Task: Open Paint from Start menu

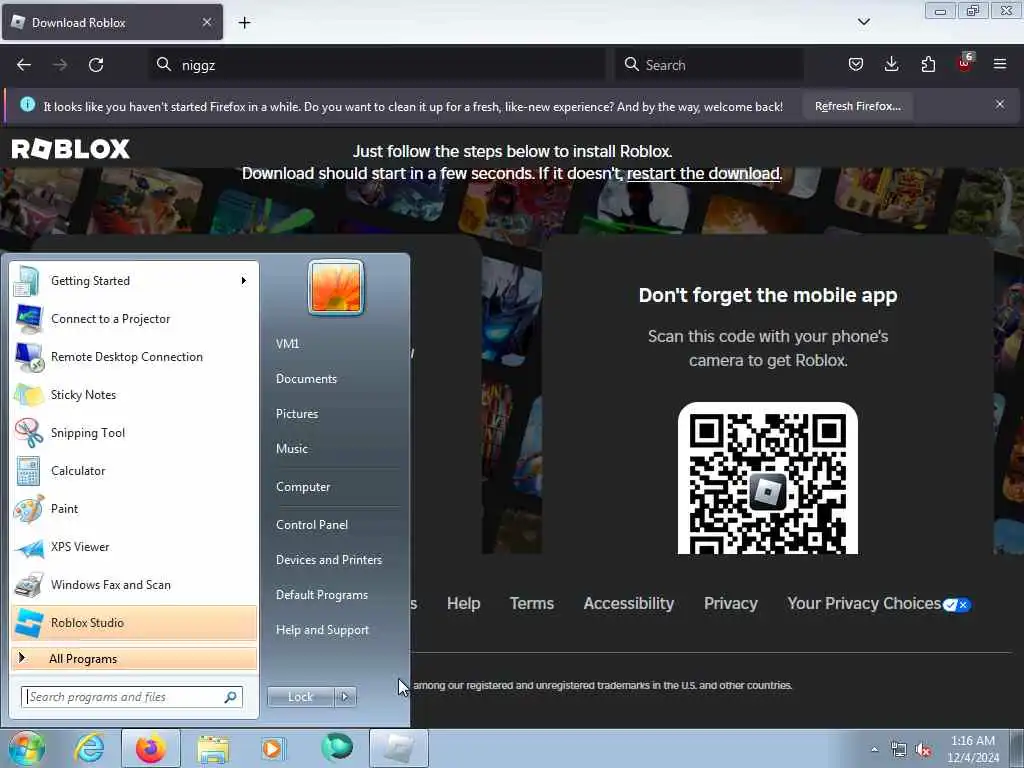Action: (134, 509)
